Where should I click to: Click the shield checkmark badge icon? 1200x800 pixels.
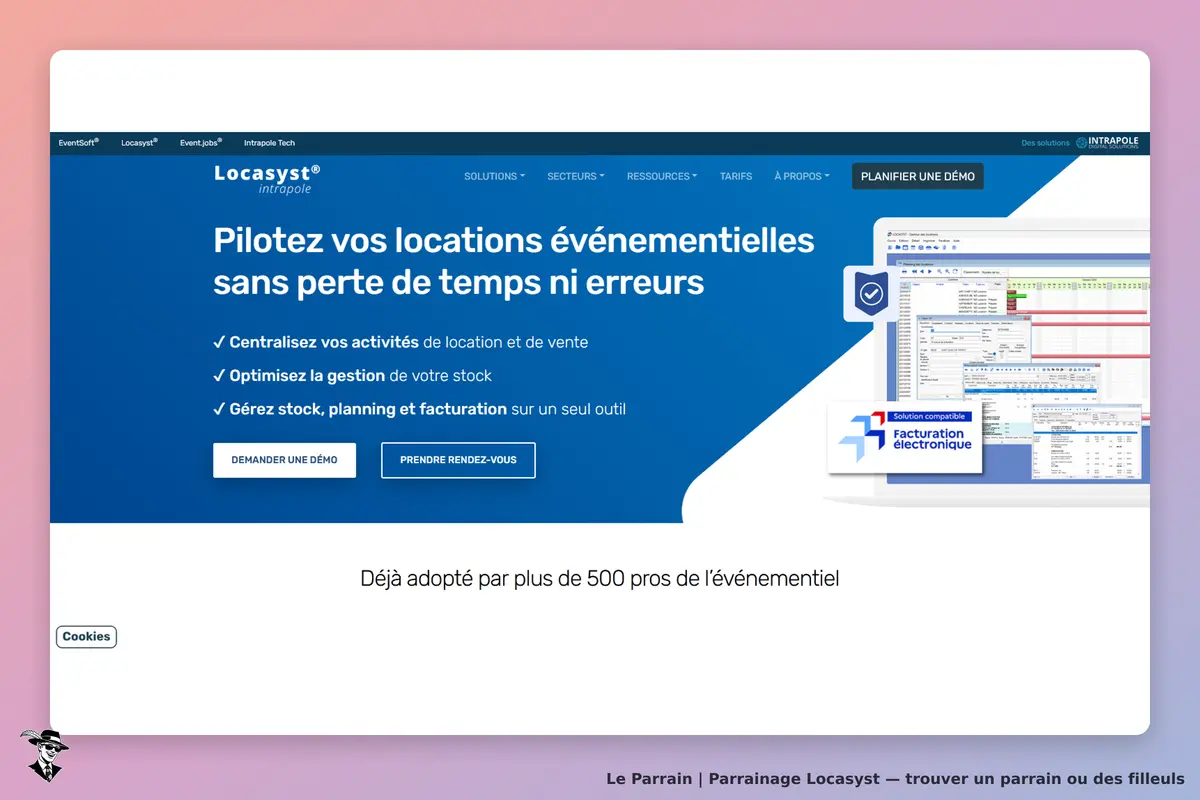click(x=871, y=293)
